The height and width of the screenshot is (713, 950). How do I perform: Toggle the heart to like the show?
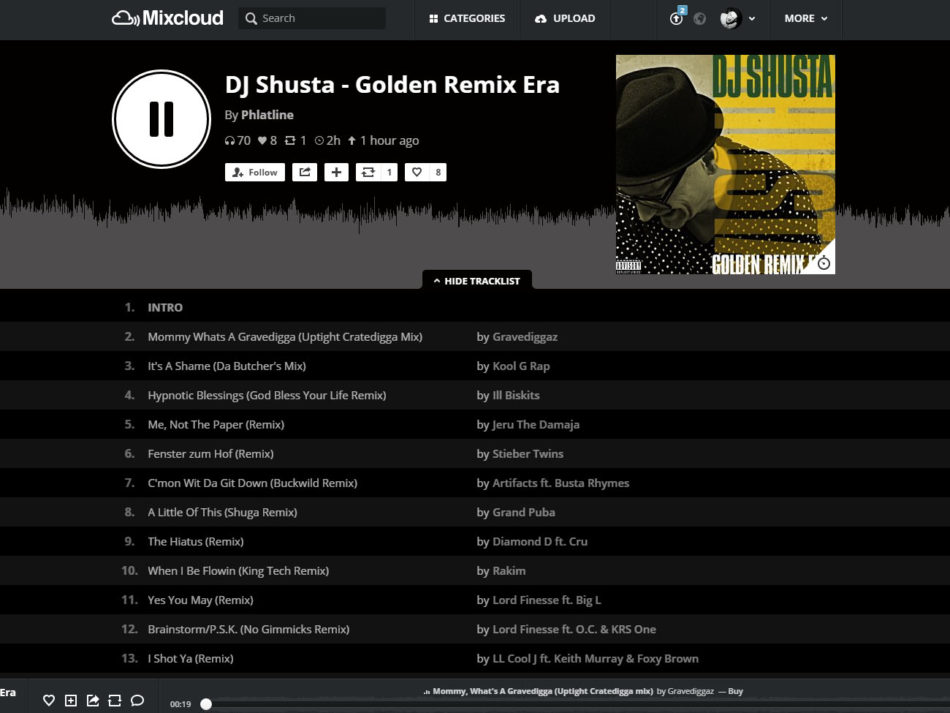(x=425, y=172)
